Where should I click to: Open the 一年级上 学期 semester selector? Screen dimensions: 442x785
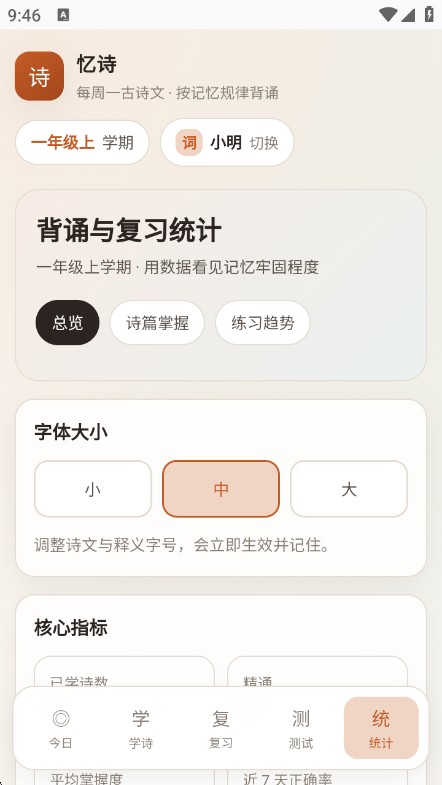(x=82, y=143)
